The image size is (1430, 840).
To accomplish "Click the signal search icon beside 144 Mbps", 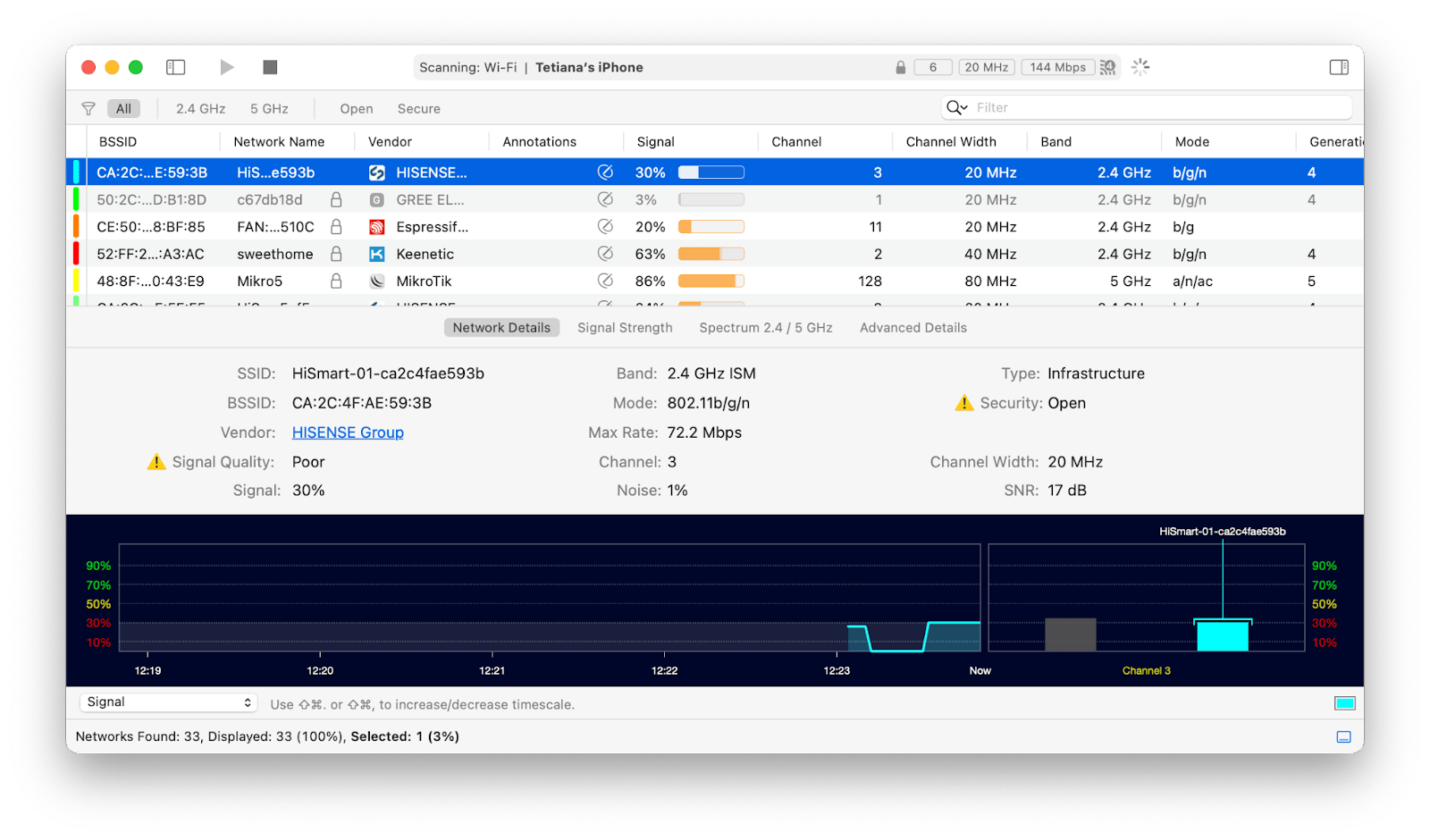I will pyautogui.click(x=1108, y=67).
